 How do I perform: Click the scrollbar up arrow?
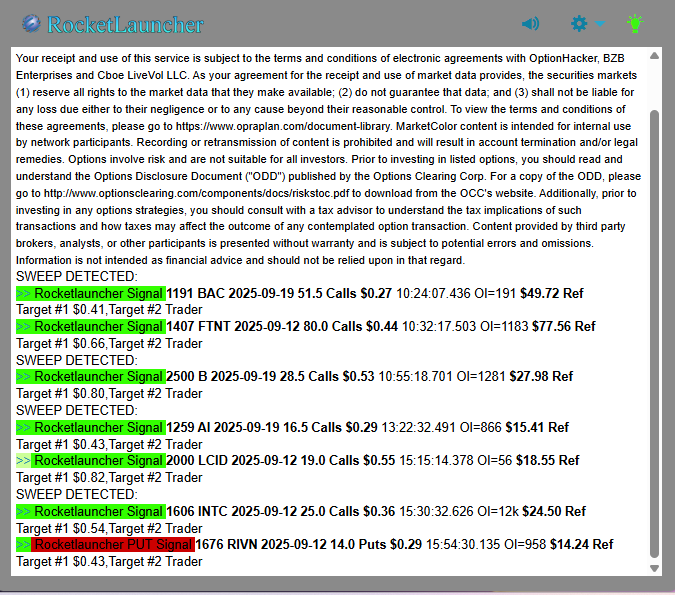(x=655, y=57)
